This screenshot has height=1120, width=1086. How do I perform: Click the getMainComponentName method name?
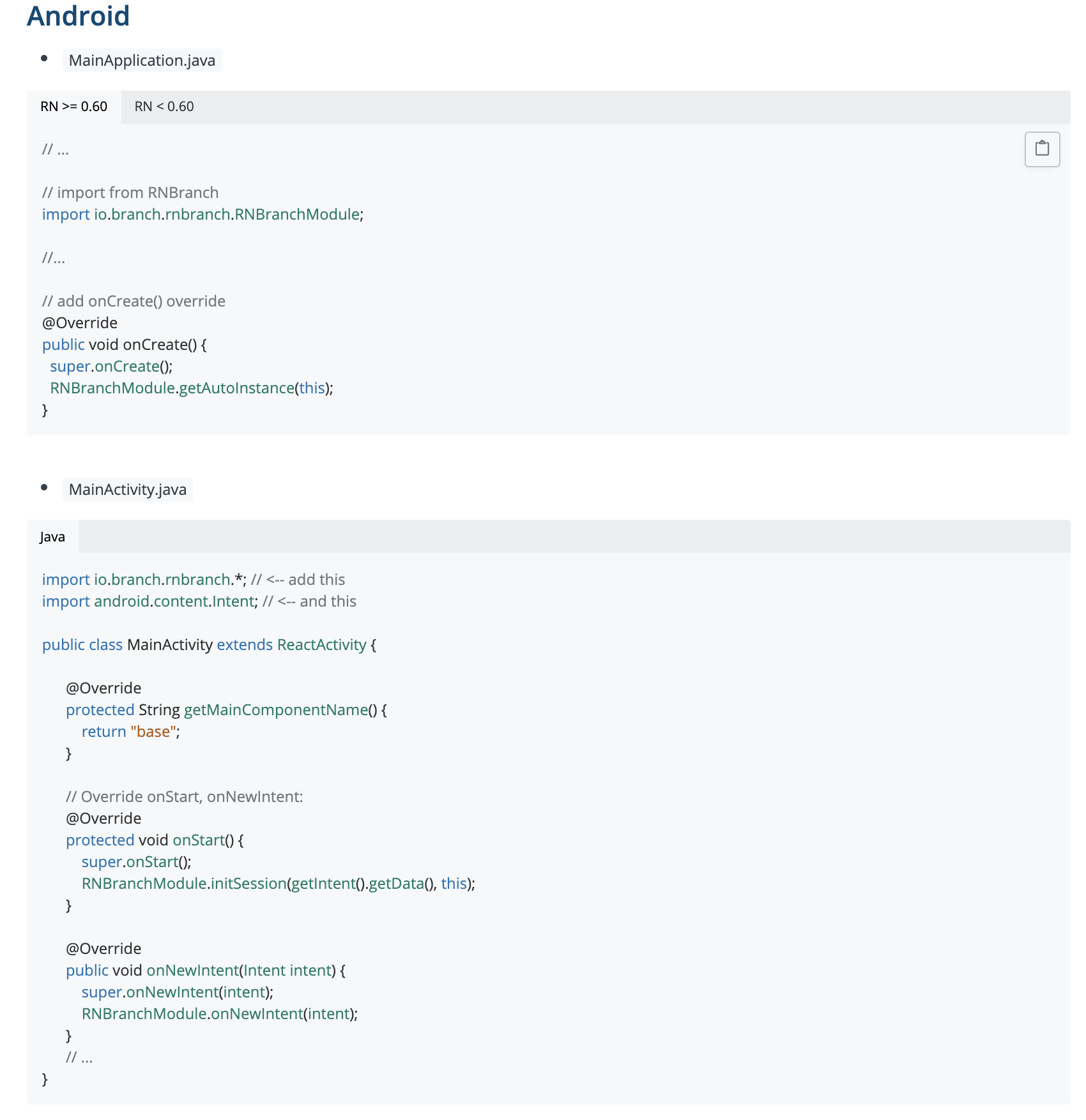coord(275,709)
